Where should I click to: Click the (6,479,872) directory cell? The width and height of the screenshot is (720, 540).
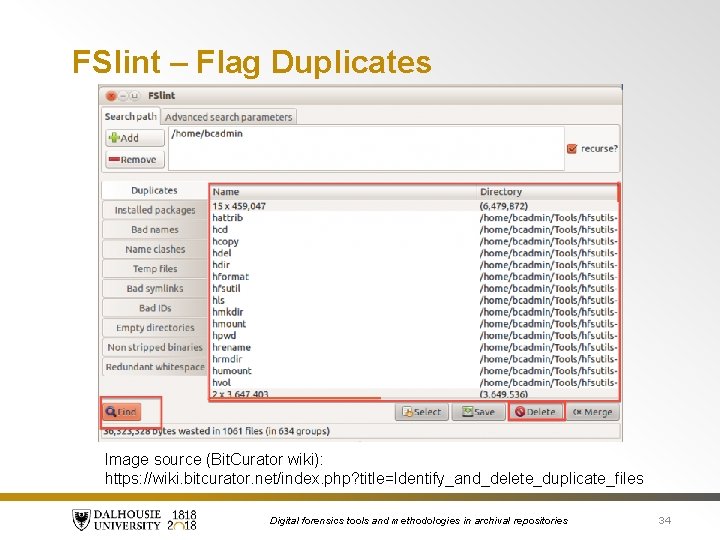pos(504,206)
